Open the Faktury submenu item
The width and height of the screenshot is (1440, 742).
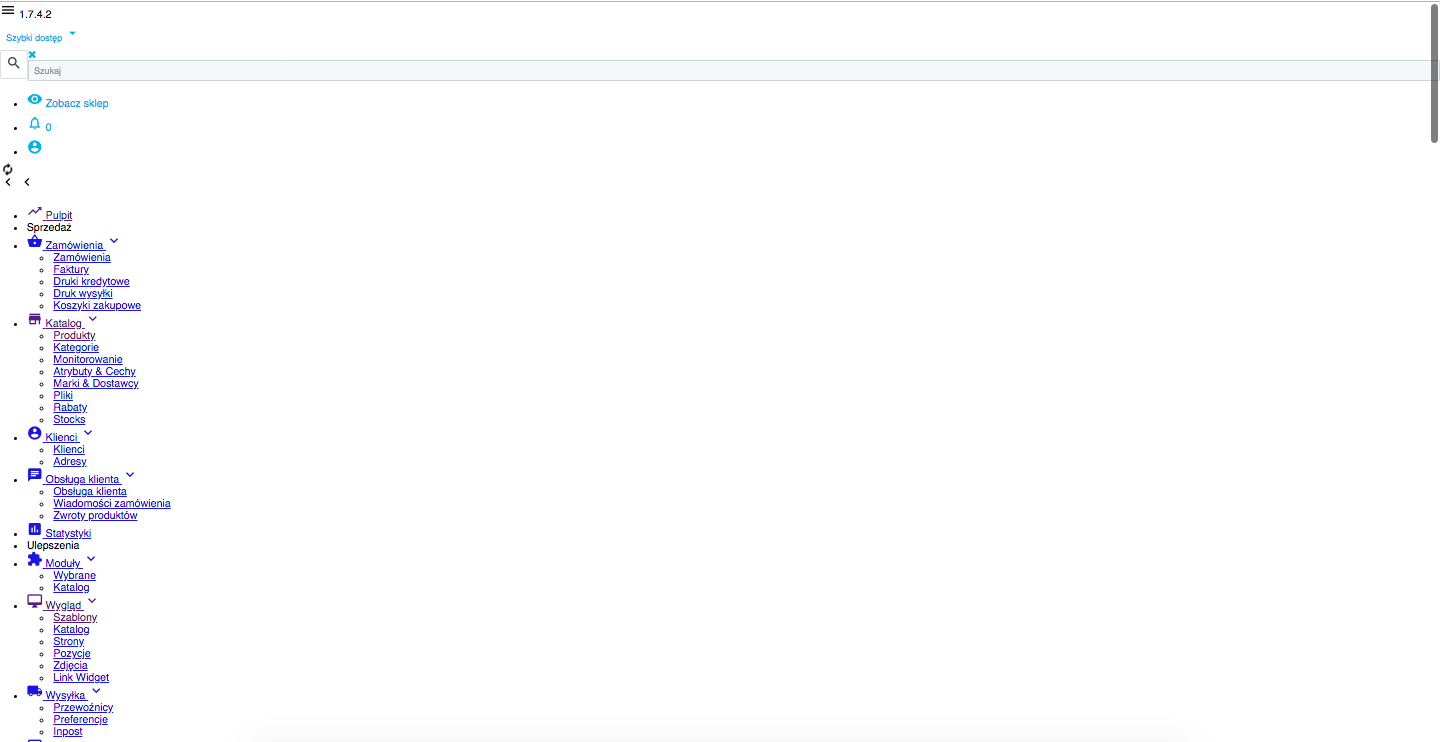point(71,270)
